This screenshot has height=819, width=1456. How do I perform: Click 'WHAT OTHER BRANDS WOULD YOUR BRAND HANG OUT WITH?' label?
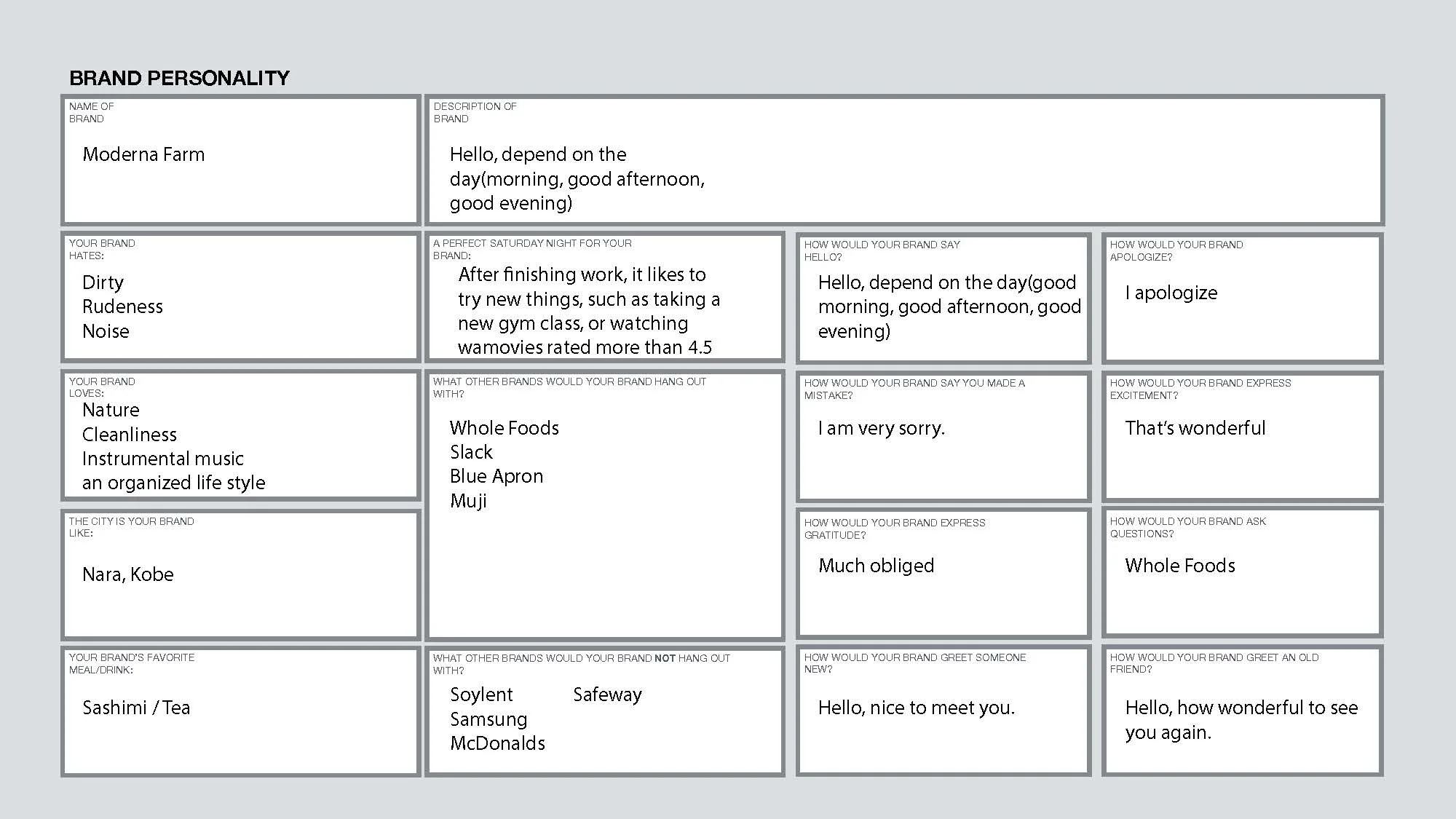[569, 387]
